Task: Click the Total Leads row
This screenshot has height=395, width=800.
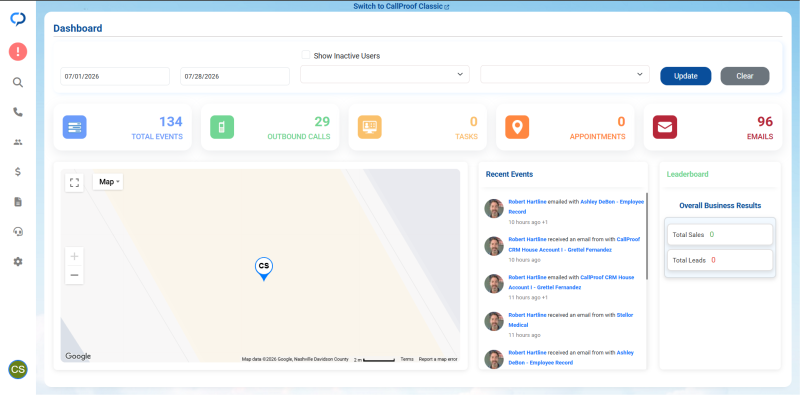Action: coord(720,260)
